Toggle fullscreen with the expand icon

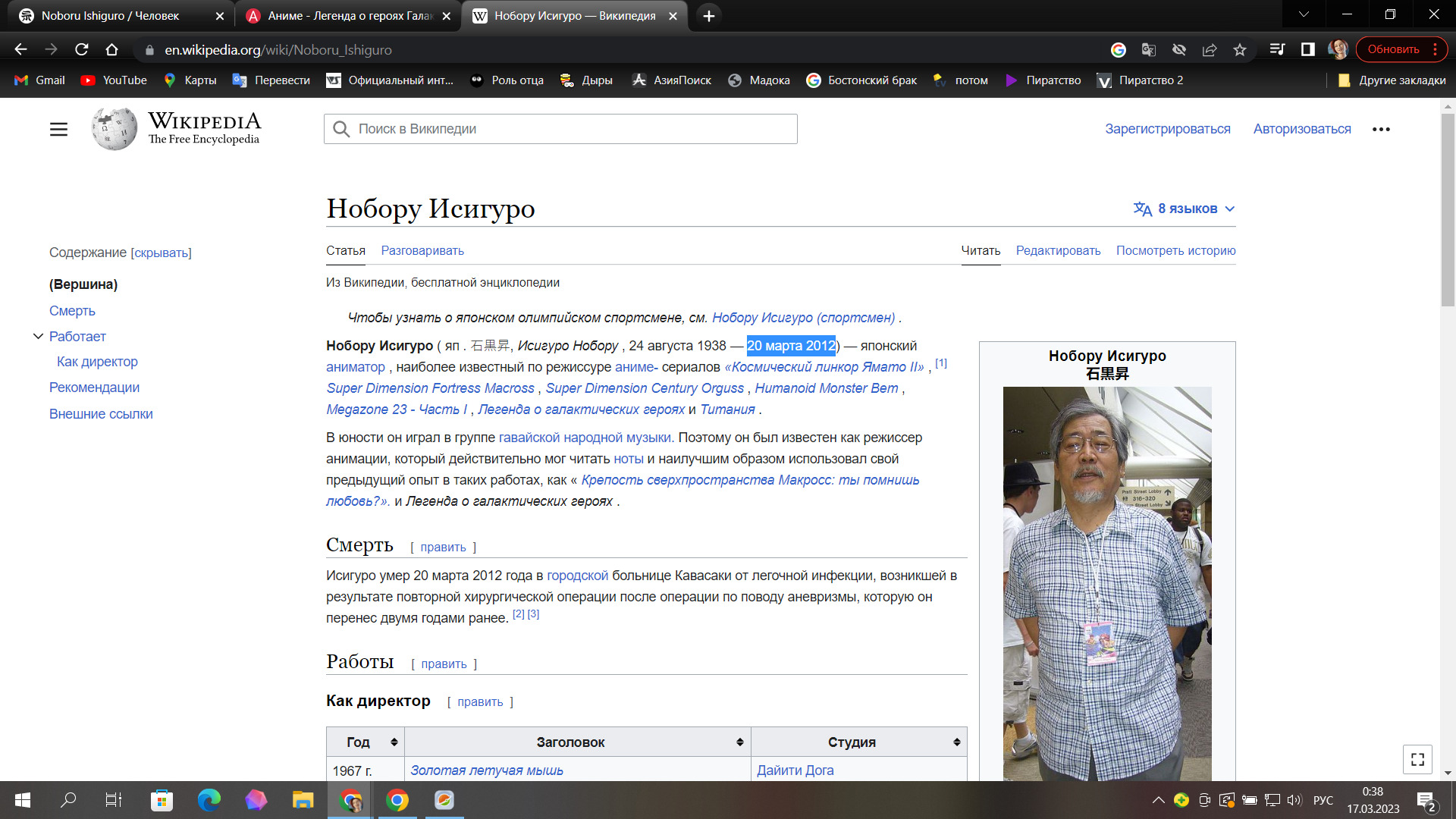[x=1417, y=759]
